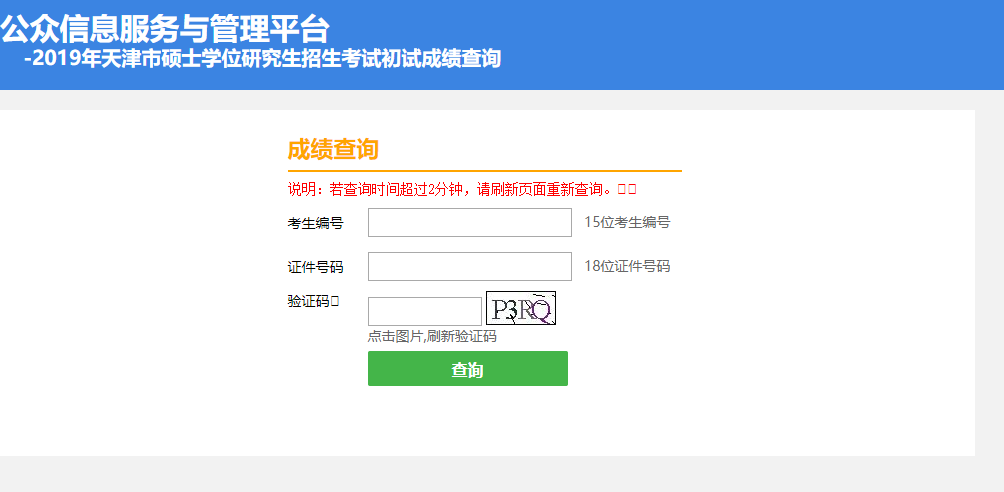Click the 公众信息服务与管理平台 header title
Screen dimensions: 1004x492
point(165,28)
